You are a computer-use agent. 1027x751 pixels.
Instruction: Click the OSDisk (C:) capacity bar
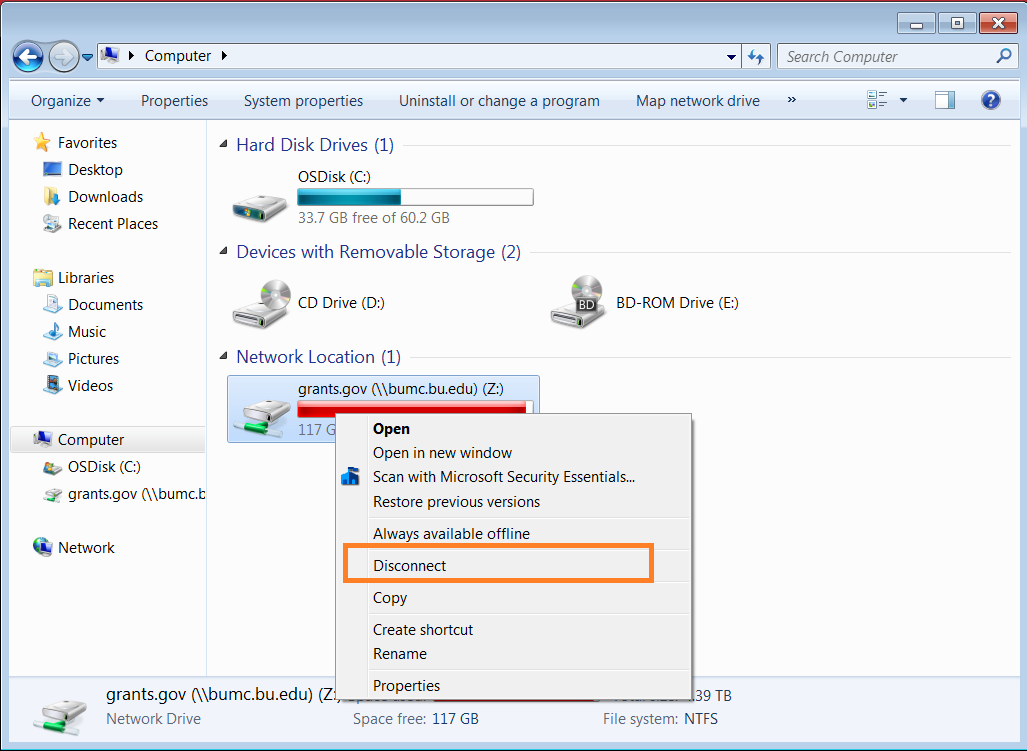(x=415, y=197)
